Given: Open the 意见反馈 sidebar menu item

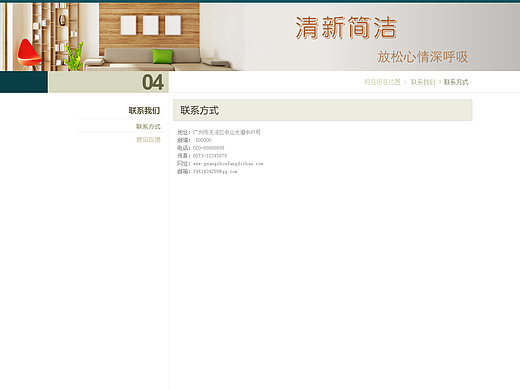Looking at the screenshot, I should click(148, 140).
